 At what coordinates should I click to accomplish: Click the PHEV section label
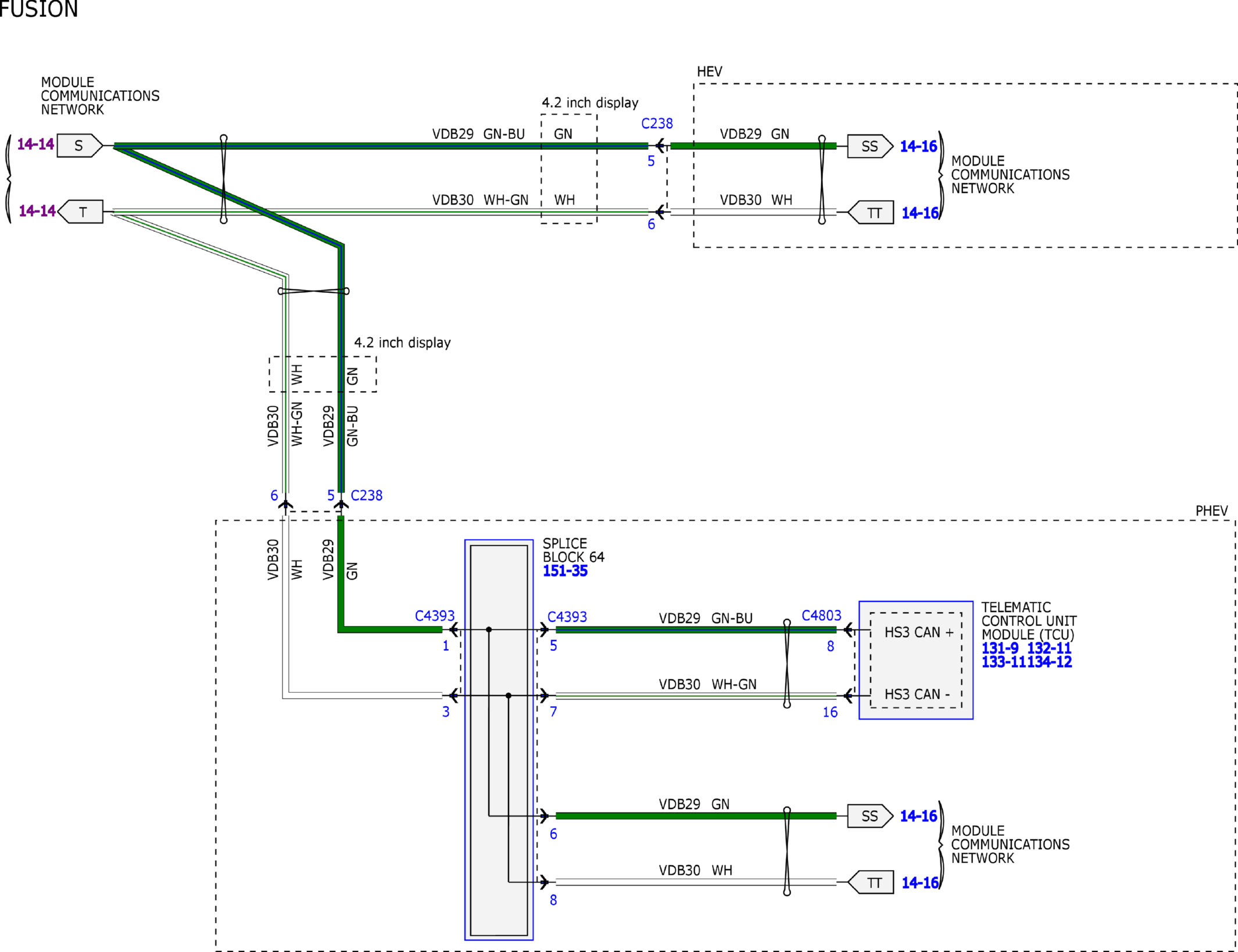[1211, 511]
